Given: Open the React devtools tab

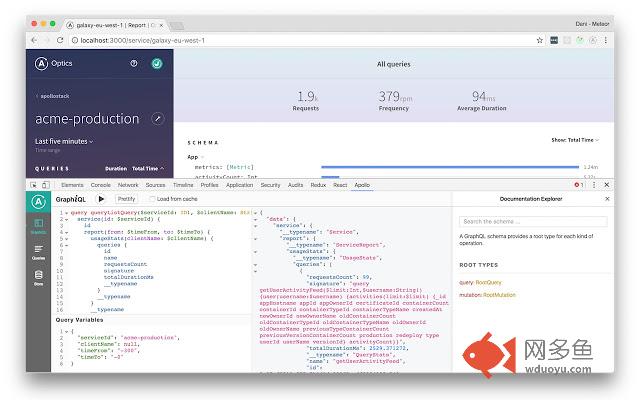Looking at the screenshot, I should pyautogui.click(x=340, y=185).
